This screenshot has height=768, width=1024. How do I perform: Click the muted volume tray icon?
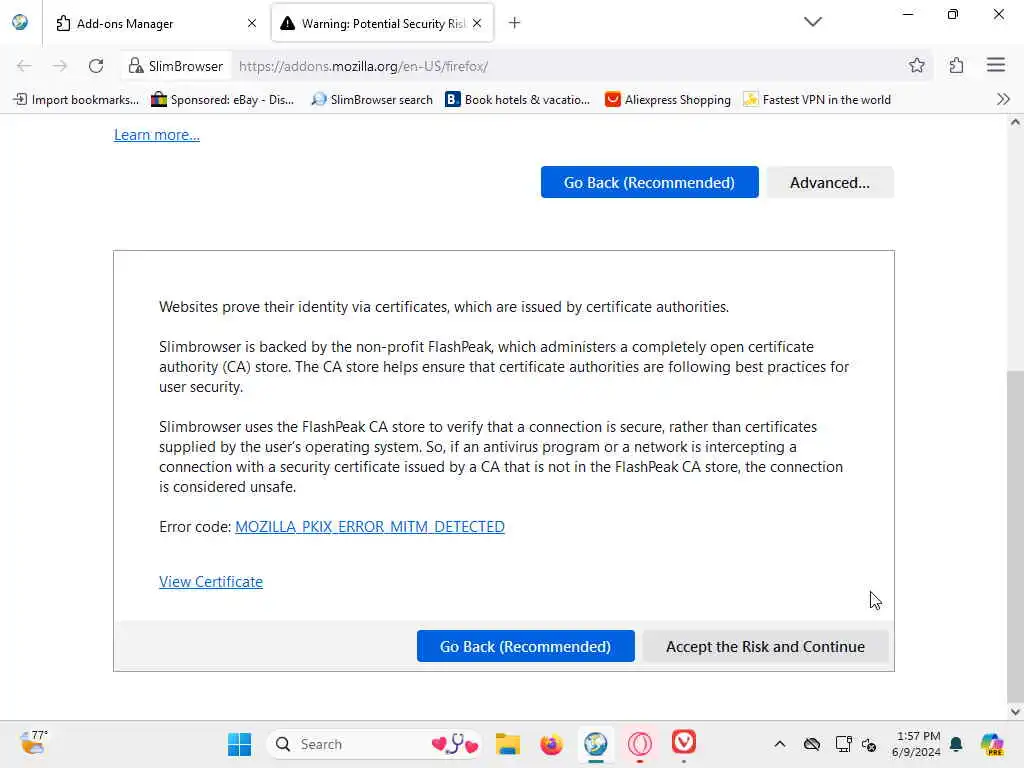point(869,744)
